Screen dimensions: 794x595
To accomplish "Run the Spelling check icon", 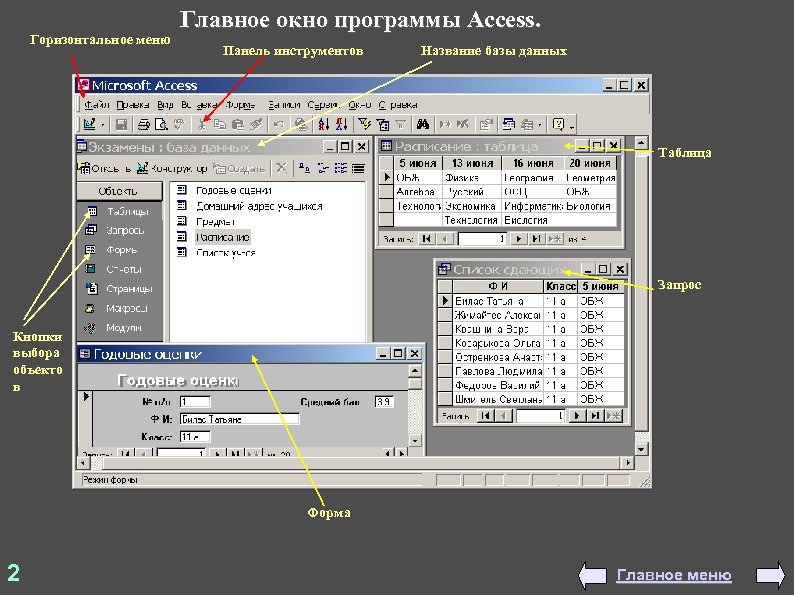I will 179,124.
